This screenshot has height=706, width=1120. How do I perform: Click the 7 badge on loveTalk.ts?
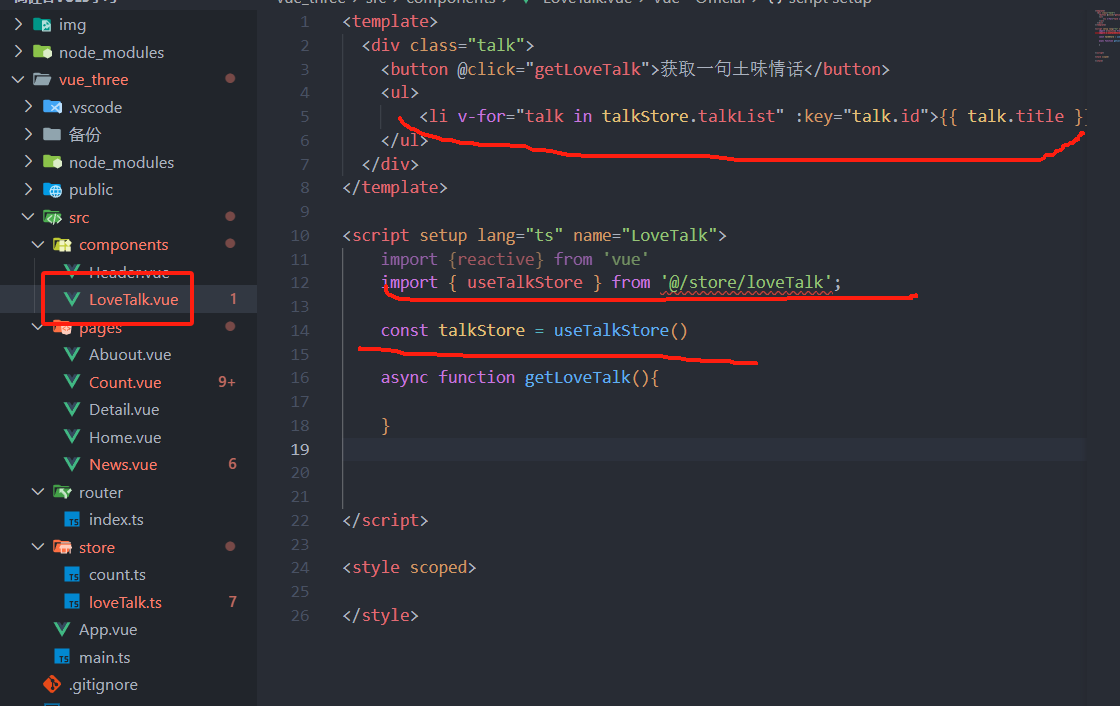point(231,602)
